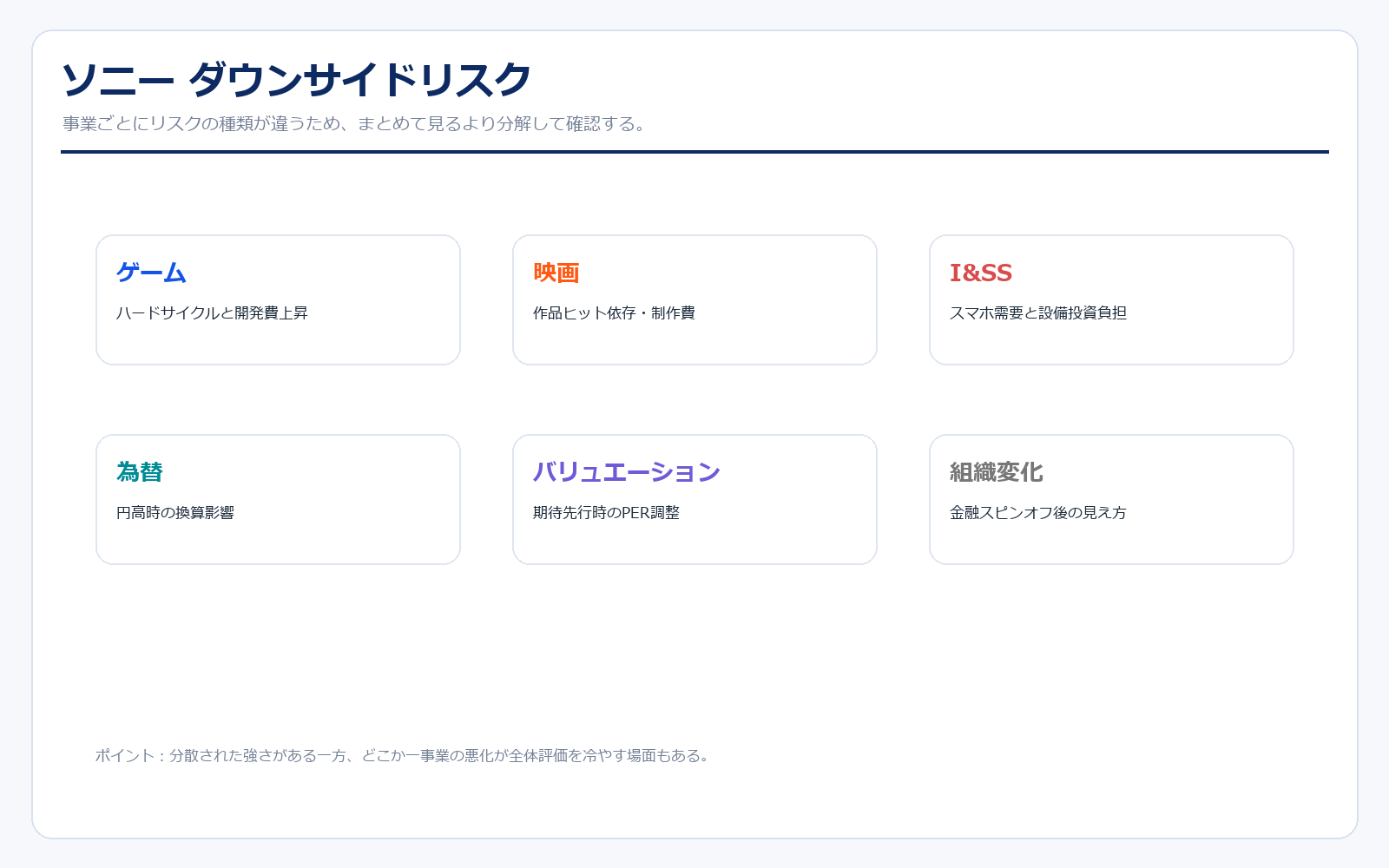Viewport: 1389px width, 868px height.
Task: Click the footer note starting ポイント：分散された強さ
Action: click(404, 756)
